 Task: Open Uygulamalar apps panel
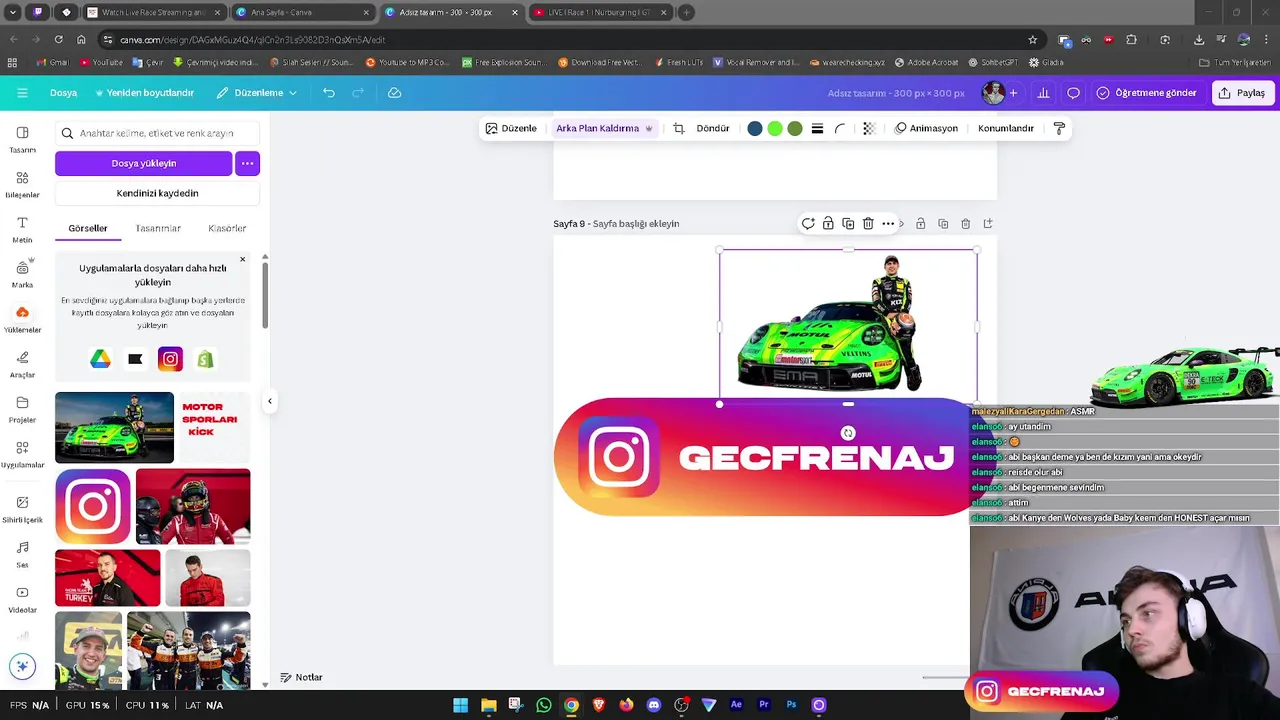point(22,455)
